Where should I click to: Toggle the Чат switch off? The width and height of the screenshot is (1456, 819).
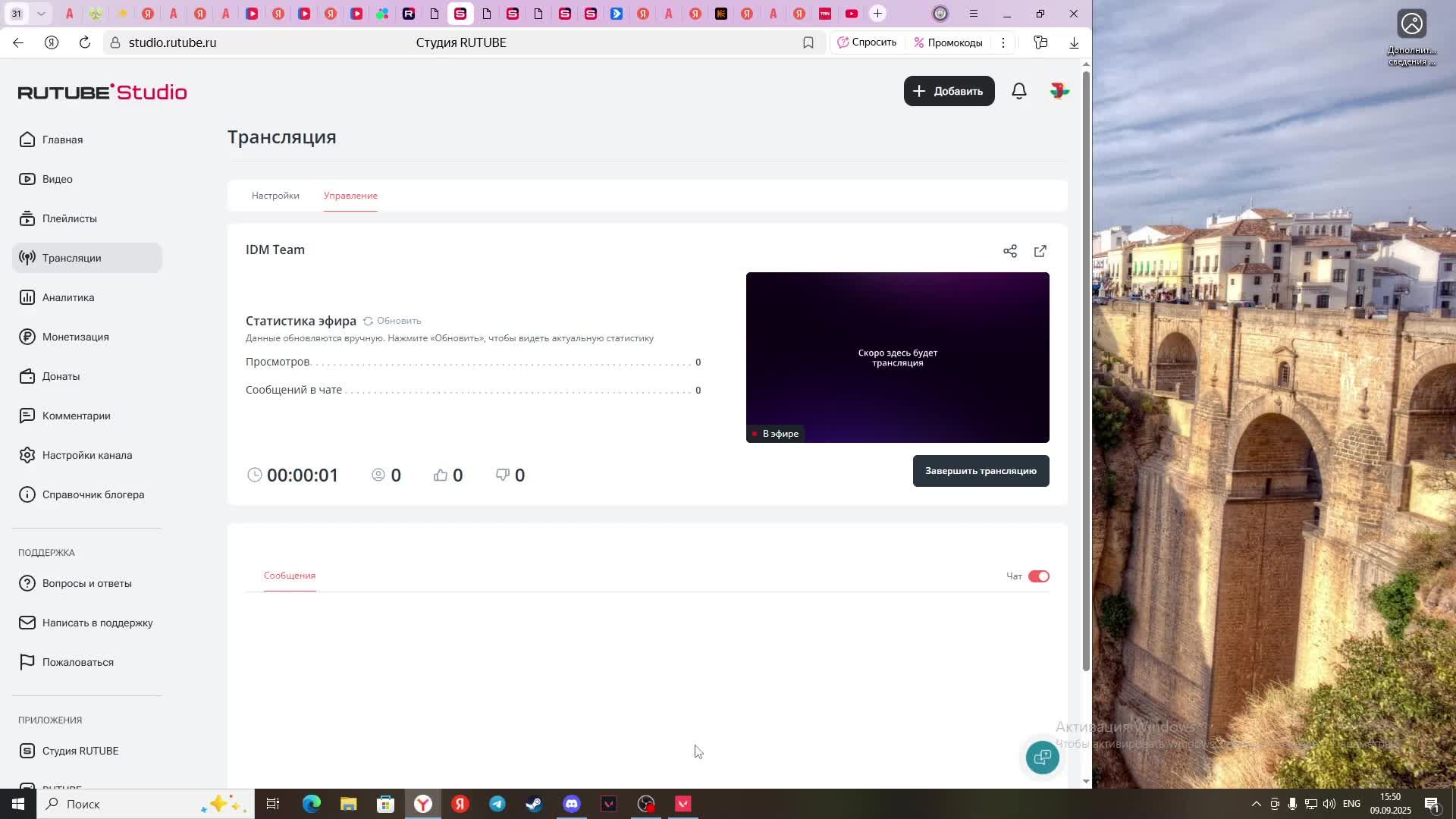(x=1038, y=576)
